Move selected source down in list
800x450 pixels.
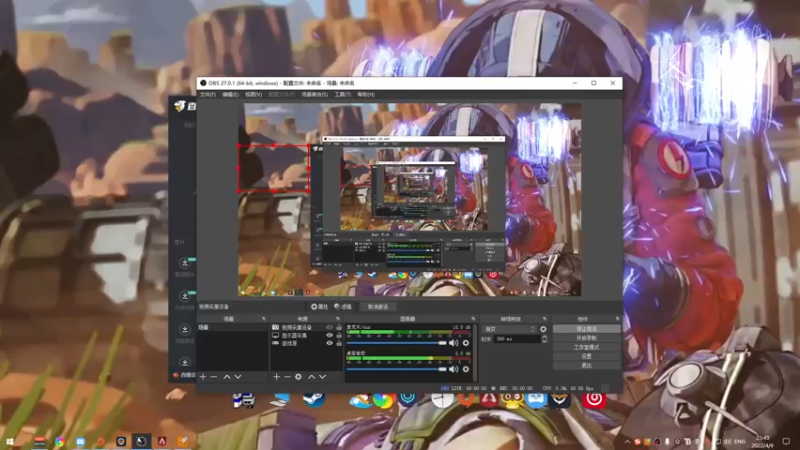322,377
